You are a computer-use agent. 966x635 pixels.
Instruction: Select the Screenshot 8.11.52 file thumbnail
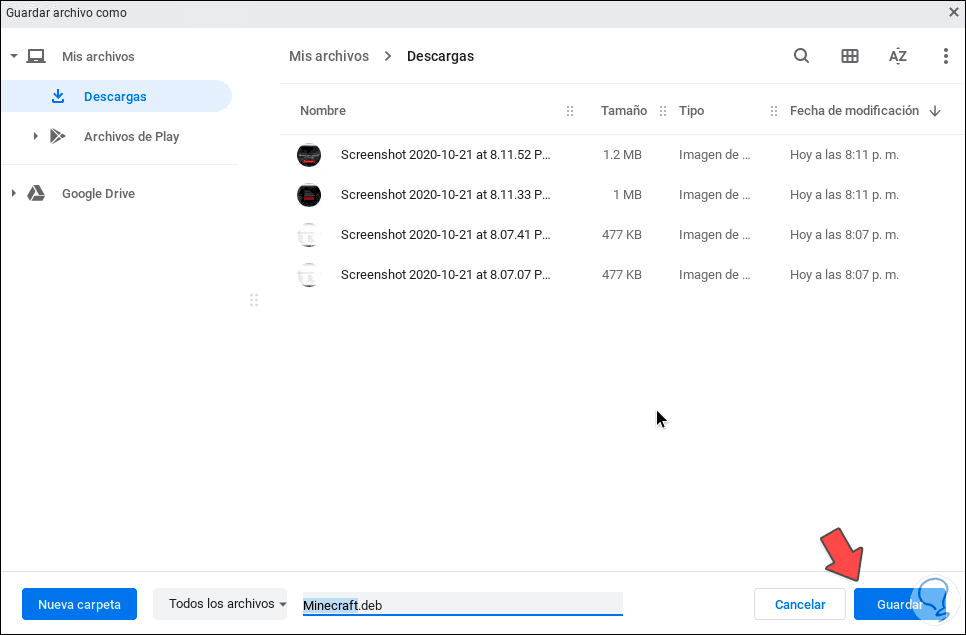pos(309,155)
